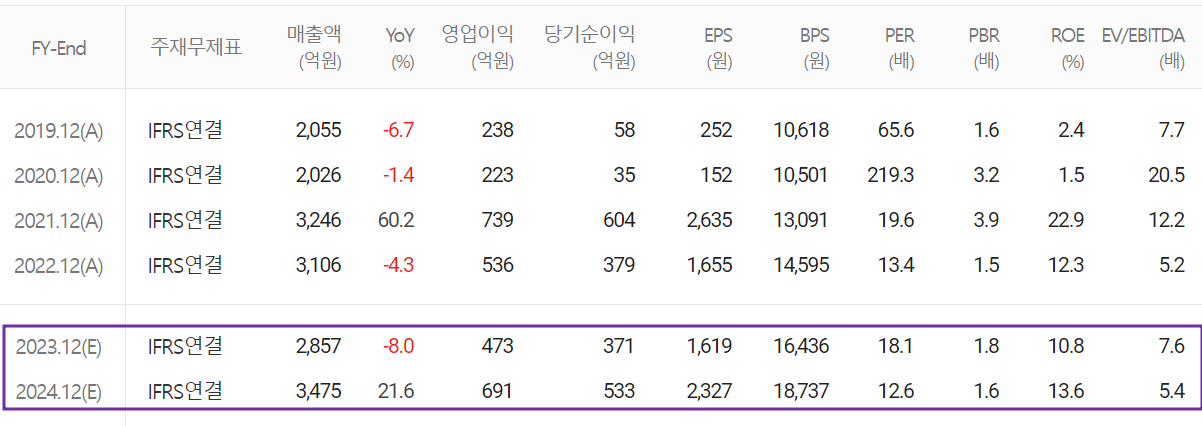1202x426 pixels.
Task: Select the net income value 58
Action: (x=624, y=130)
